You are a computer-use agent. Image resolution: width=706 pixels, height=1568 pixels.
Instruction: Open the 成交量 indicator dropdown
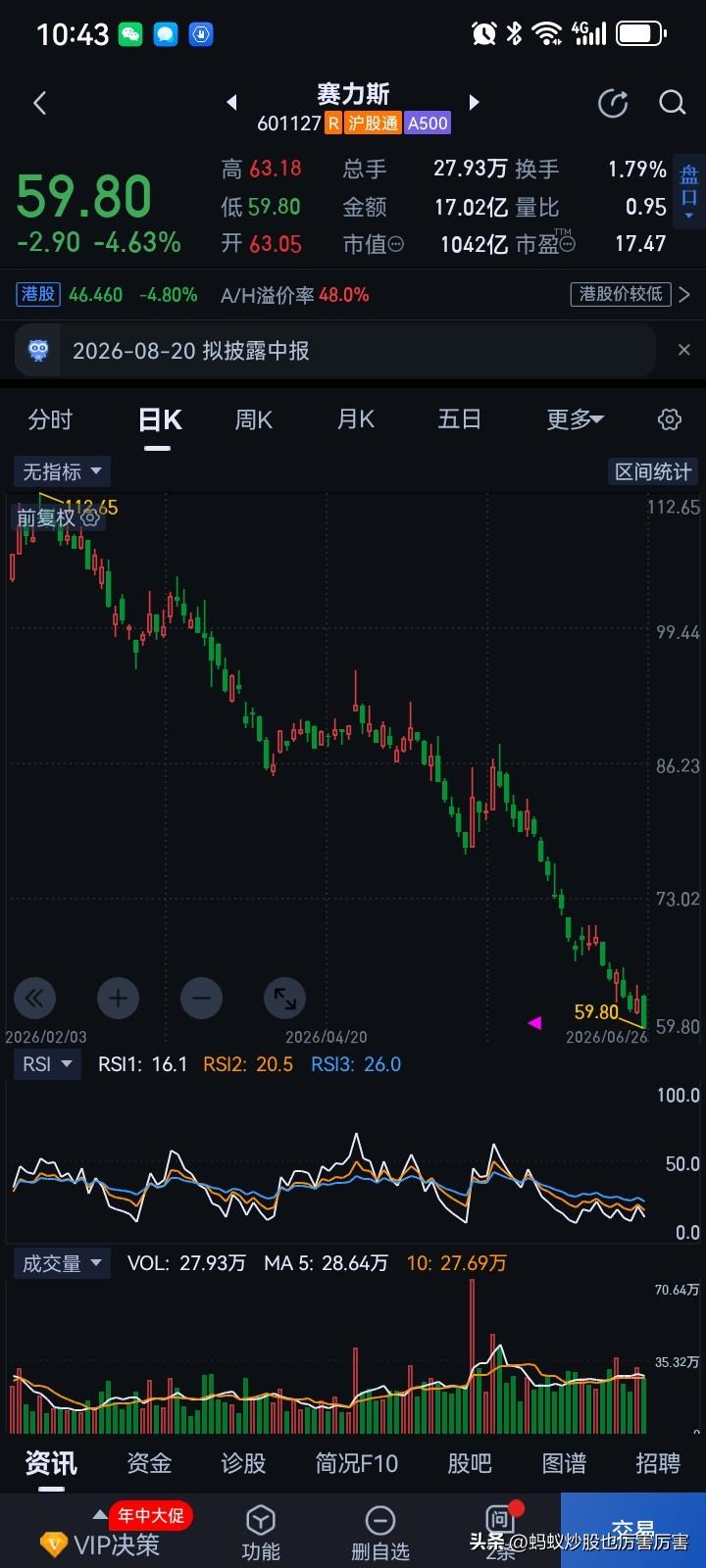tap(62, 1263)
